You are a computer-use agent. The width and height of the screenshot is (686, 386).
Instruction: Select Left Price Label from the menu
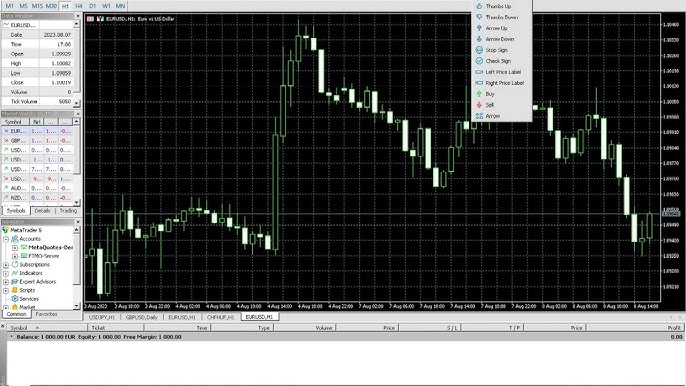click(503, 72)
